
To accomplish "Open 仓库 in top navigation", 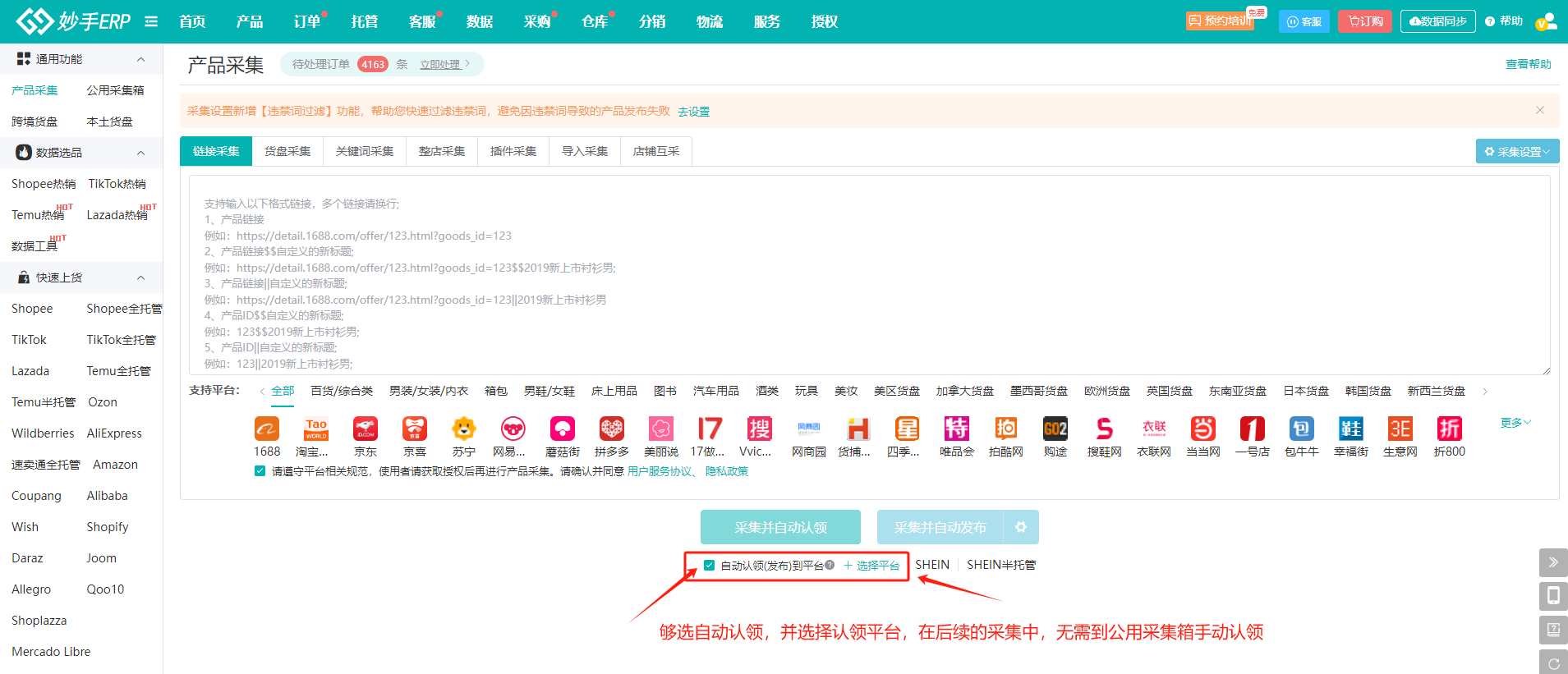I will point(595,21).
